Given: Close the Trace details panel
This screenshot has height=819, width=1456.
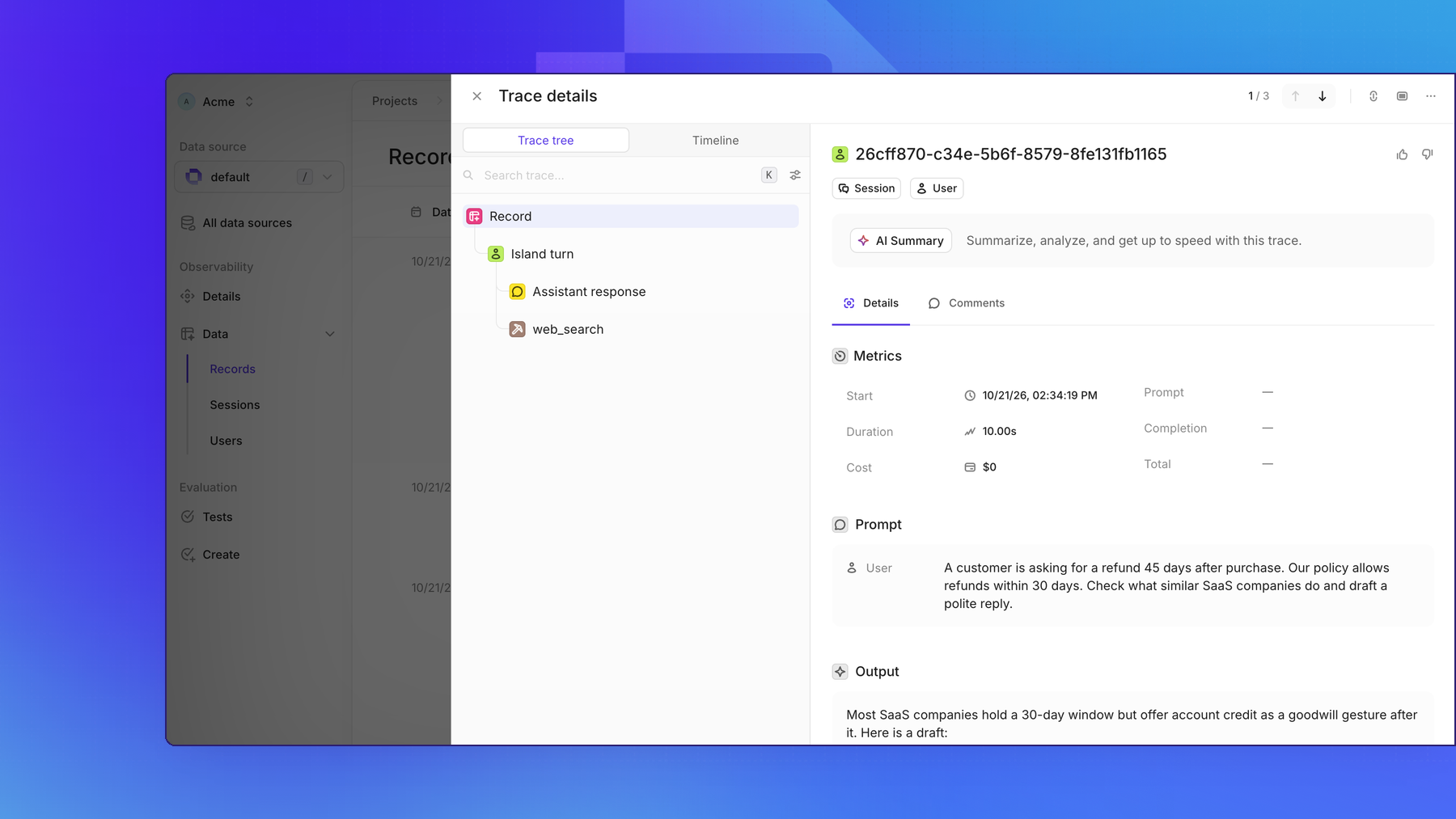Looking at the screenshot, I should [x=477, y=96].
